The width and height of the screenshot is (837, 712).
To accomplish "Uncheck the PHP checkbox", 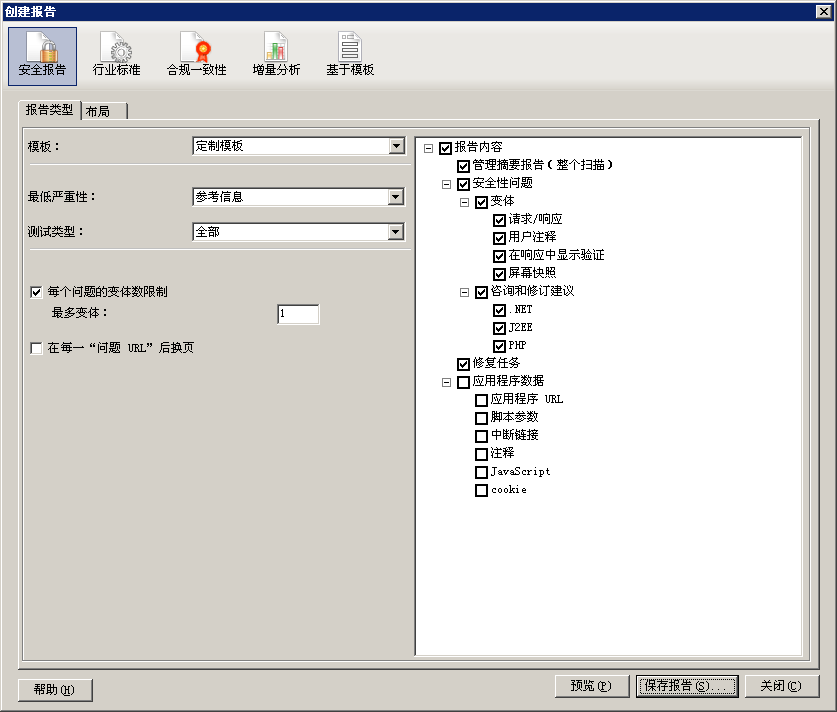I will (499, 346).
